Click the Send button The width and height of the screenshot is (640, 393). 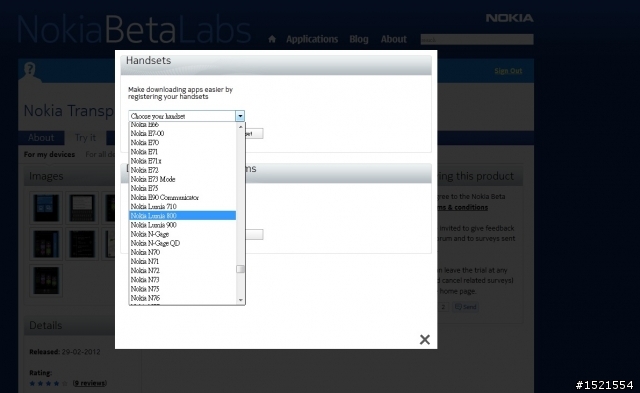click(465, 307)
